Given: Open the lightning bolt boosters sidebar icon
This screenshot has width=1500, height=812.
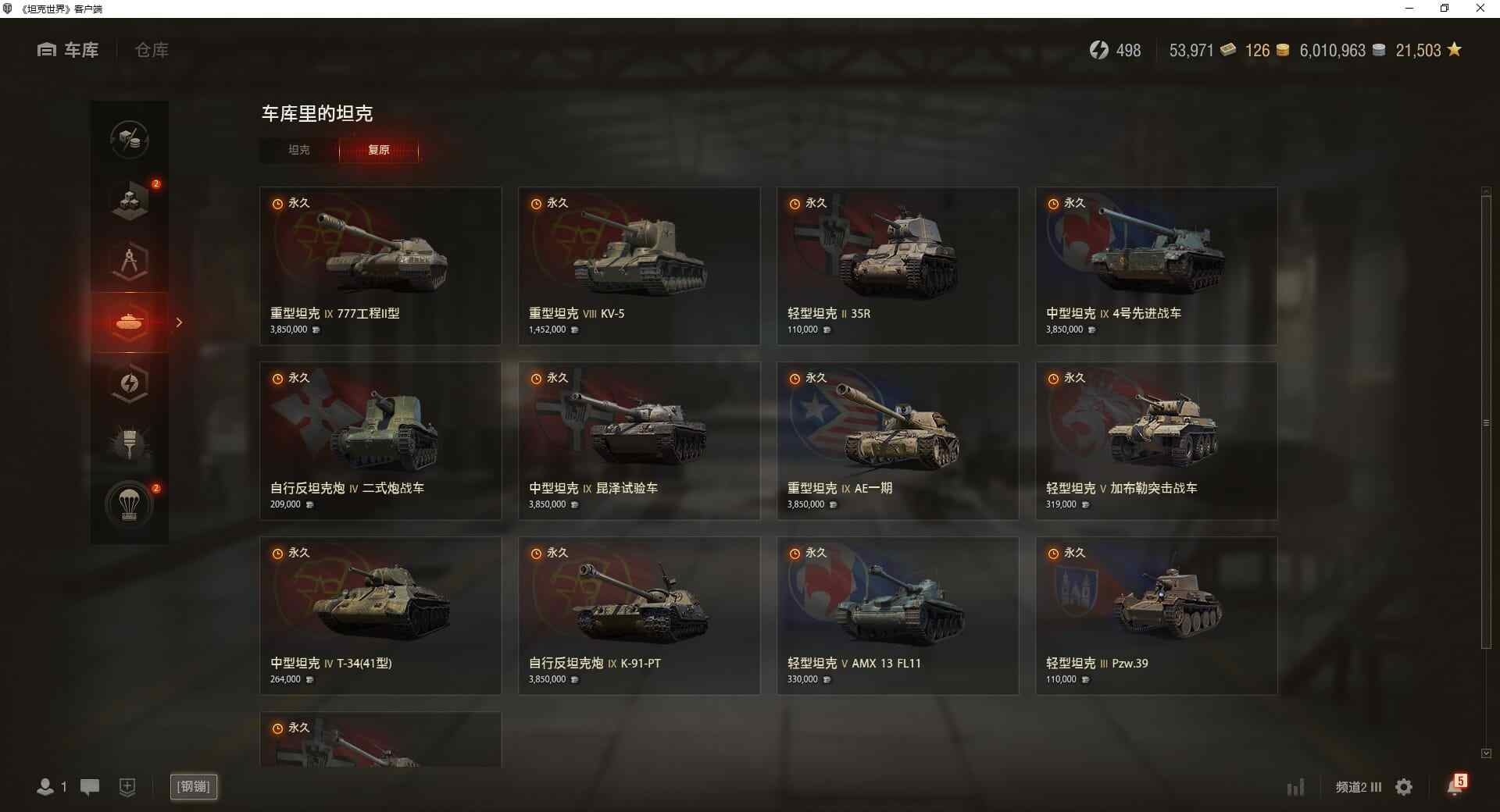Looking at the screenshot, I should [130, 383].
